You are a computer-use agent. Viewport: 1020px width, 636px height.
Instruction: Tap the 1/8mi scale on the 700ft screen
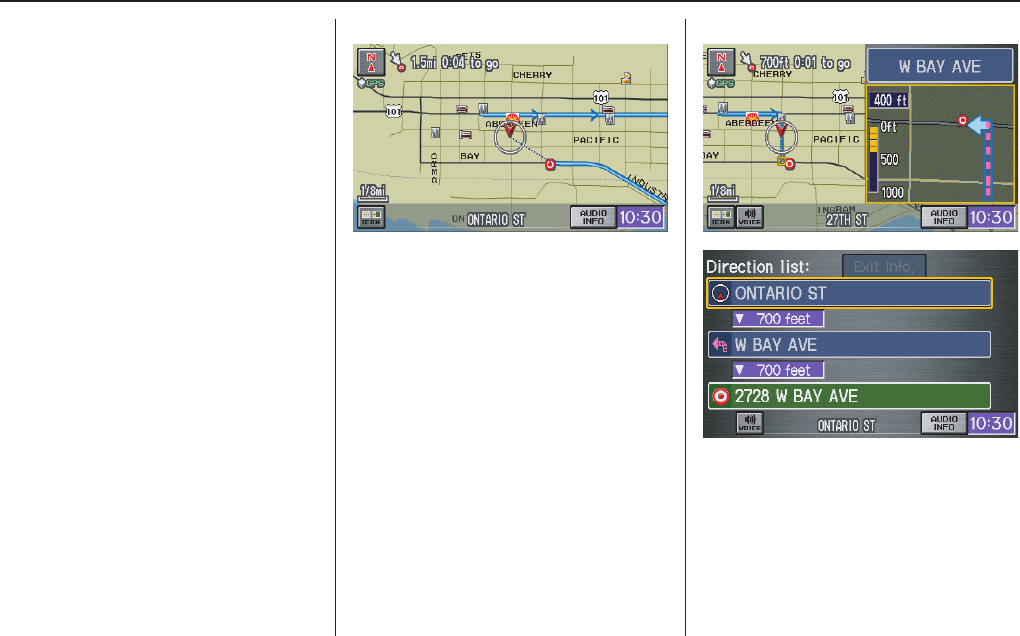click(x=723, y=192)
